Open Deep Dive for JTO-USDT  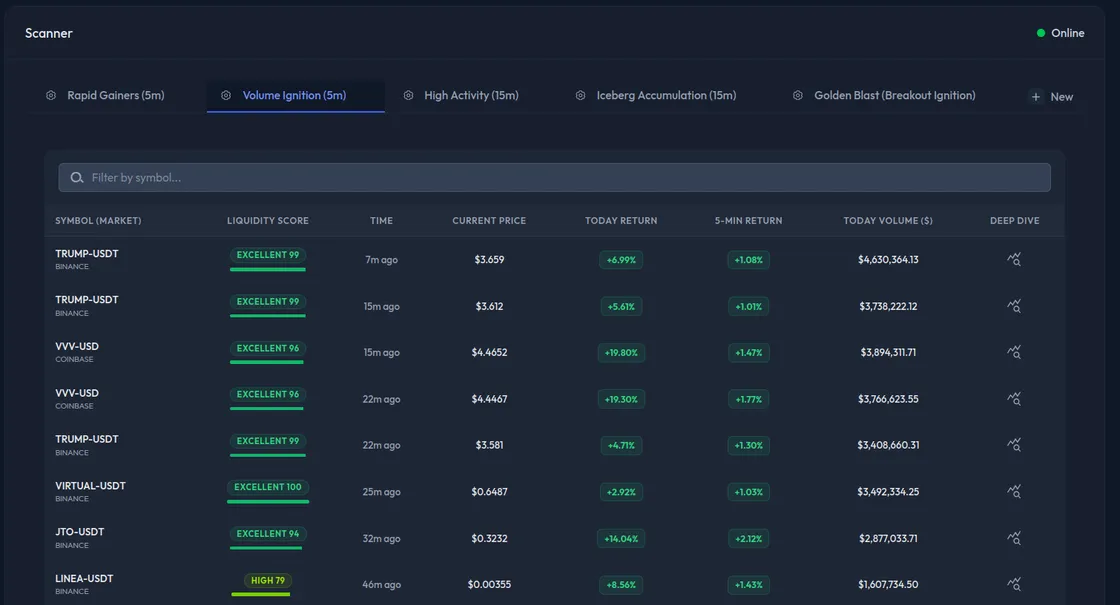click(1014, 538)
